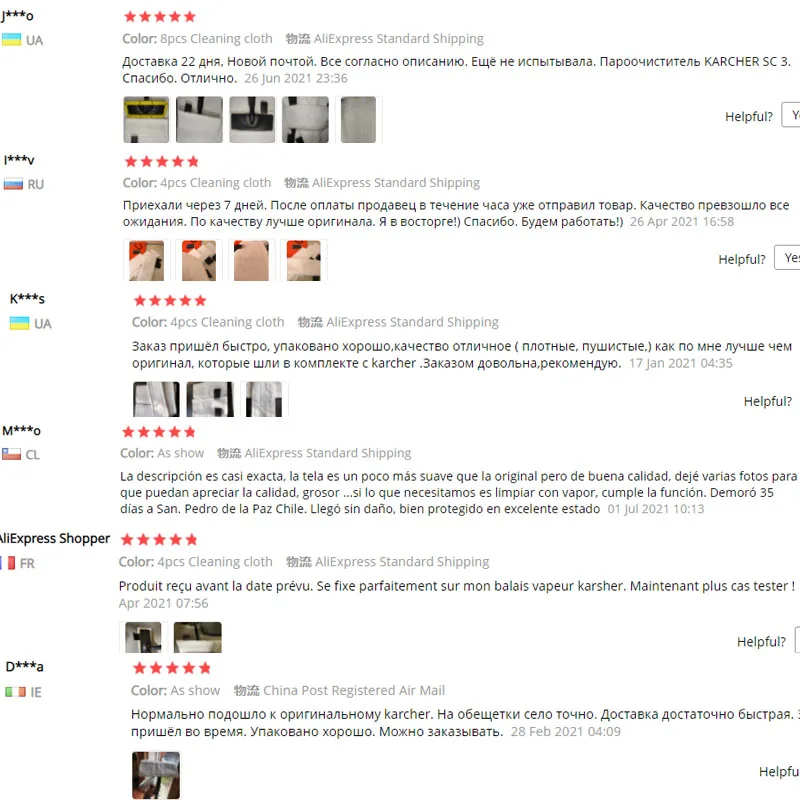This screenshot has width=800, height=800.
Task: Click the Ireland flag icon beside D***a
Action: pyautogui.click(x=15, y=692)
